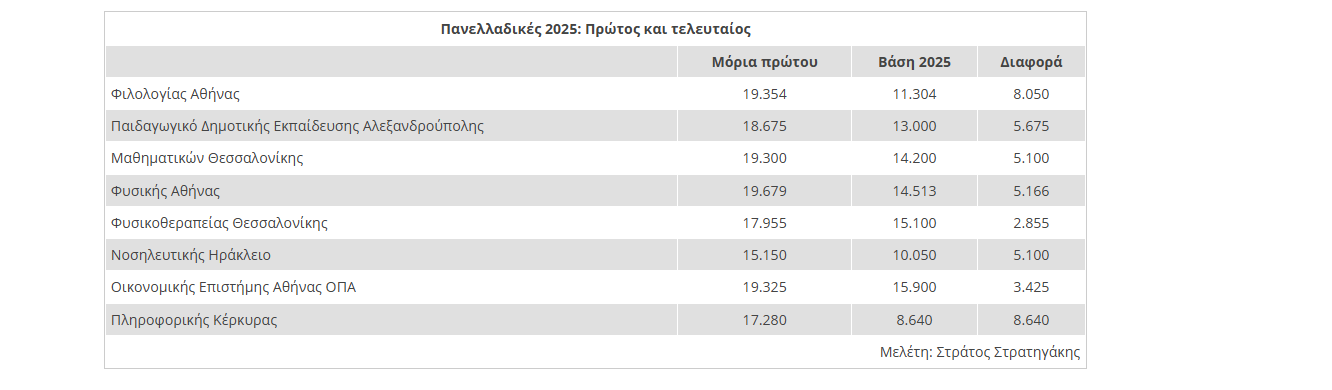
Task: Select the 15.900 base value cell
Action: (914, 287)
